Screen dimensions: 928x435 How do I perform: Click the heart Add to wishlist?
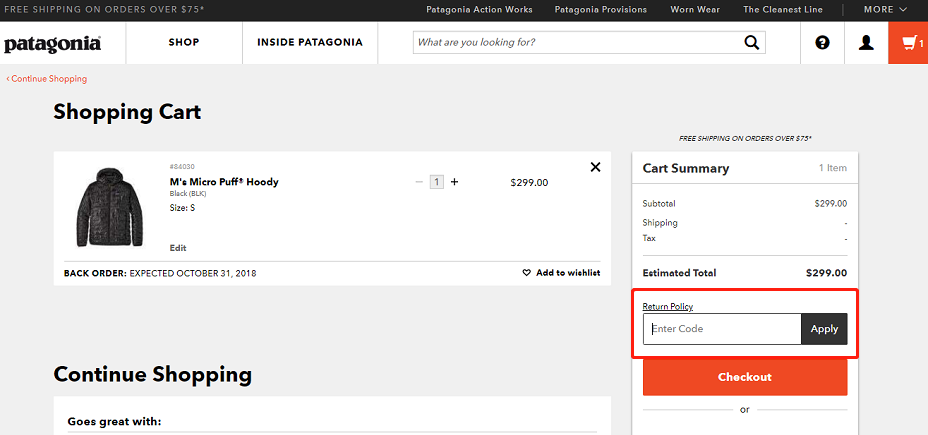(561, 273)
